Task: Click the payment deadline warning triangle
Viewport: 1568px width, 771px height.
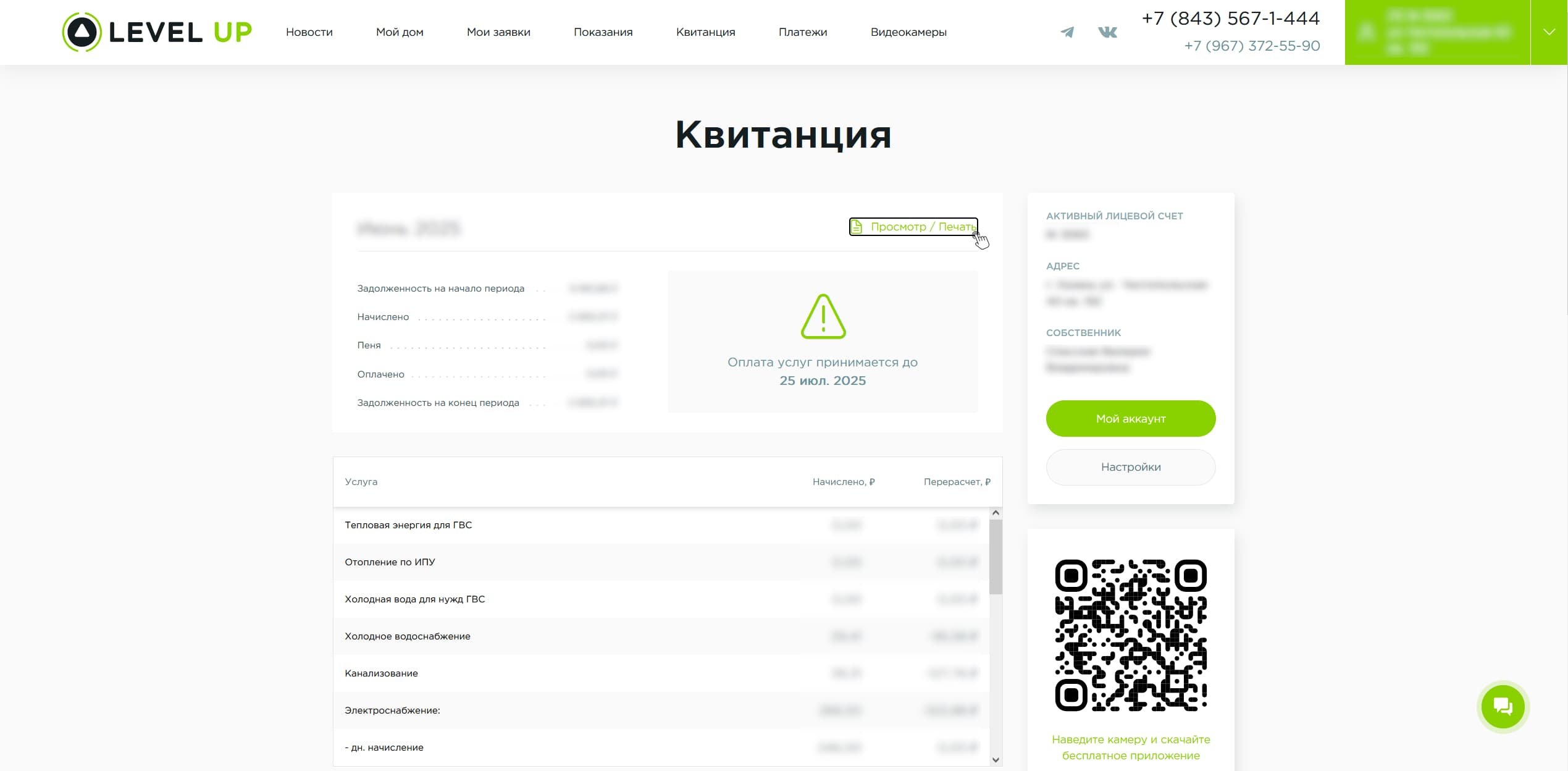Action: (823, 316)
